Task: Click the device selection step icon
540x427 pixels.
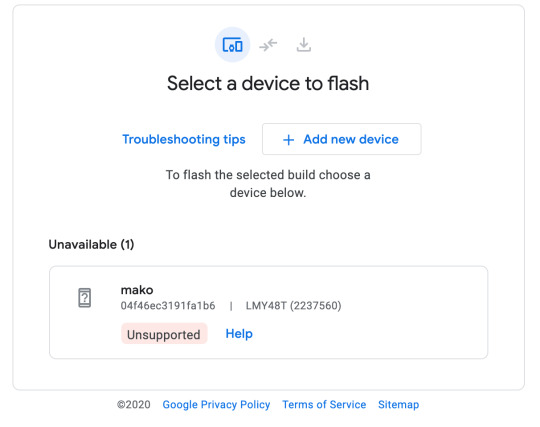Action: click(x=232, y=45)
